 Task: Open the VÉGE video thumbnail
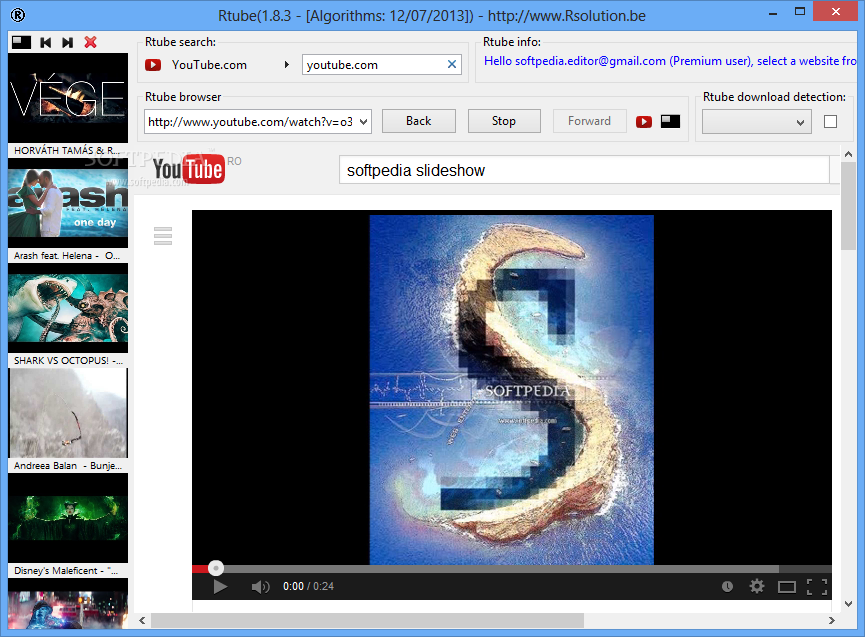click(x=68, y=98)
